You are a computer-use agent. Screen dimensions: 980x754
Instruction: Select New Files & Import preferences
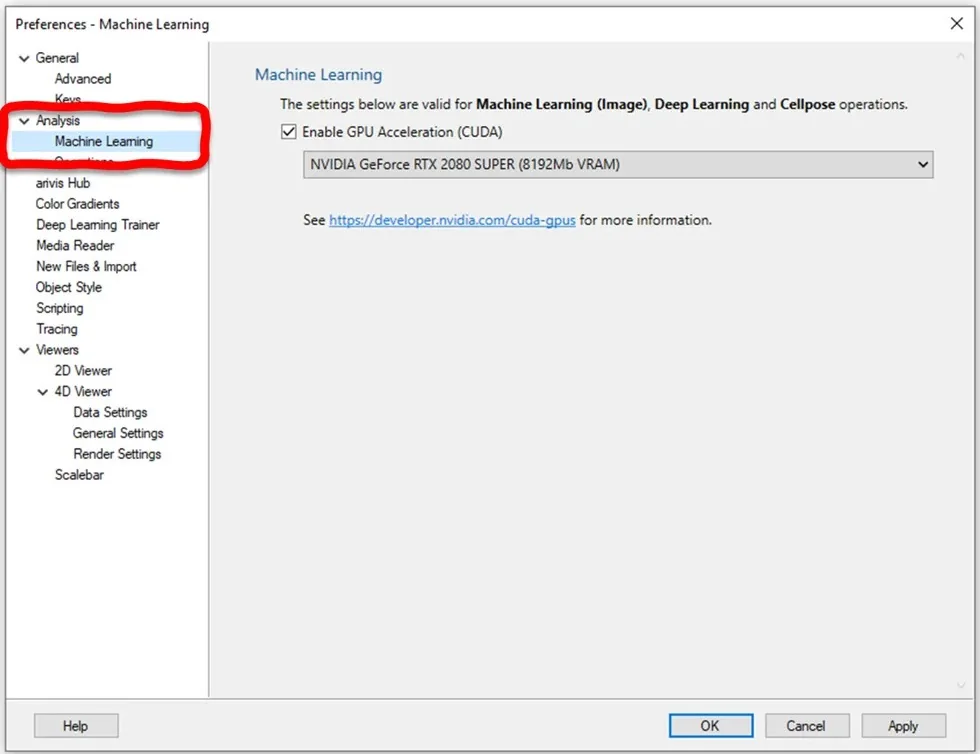pos(86,266)
